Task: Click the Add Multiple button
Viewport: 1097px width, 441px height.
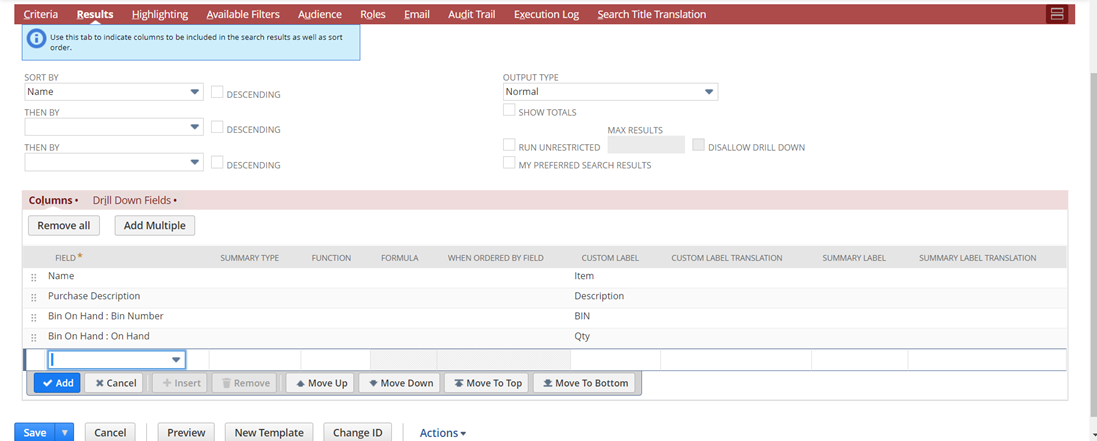Action: 155,225
